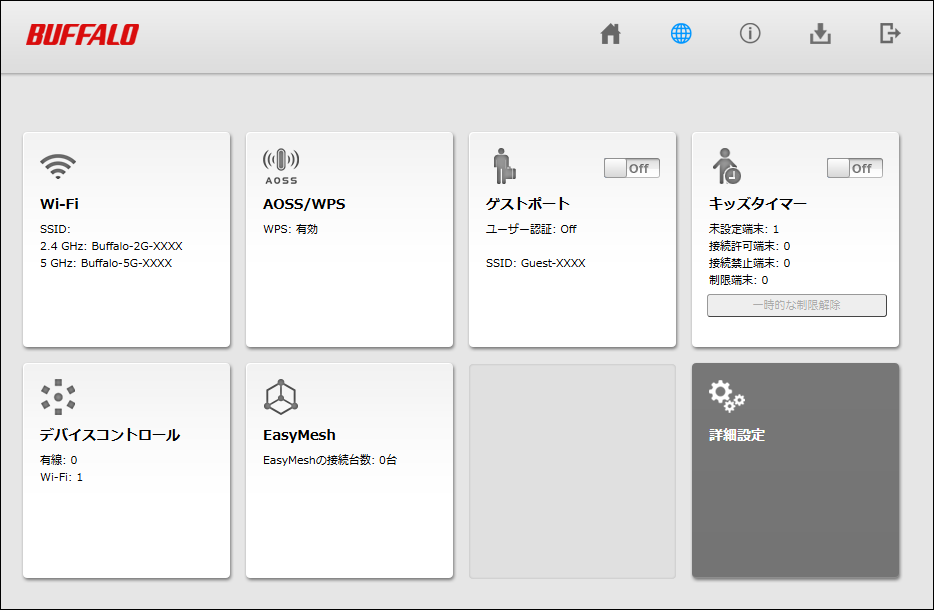Click the firmware download icon
This screenshot has height=610, width=934.
[820, 33]
